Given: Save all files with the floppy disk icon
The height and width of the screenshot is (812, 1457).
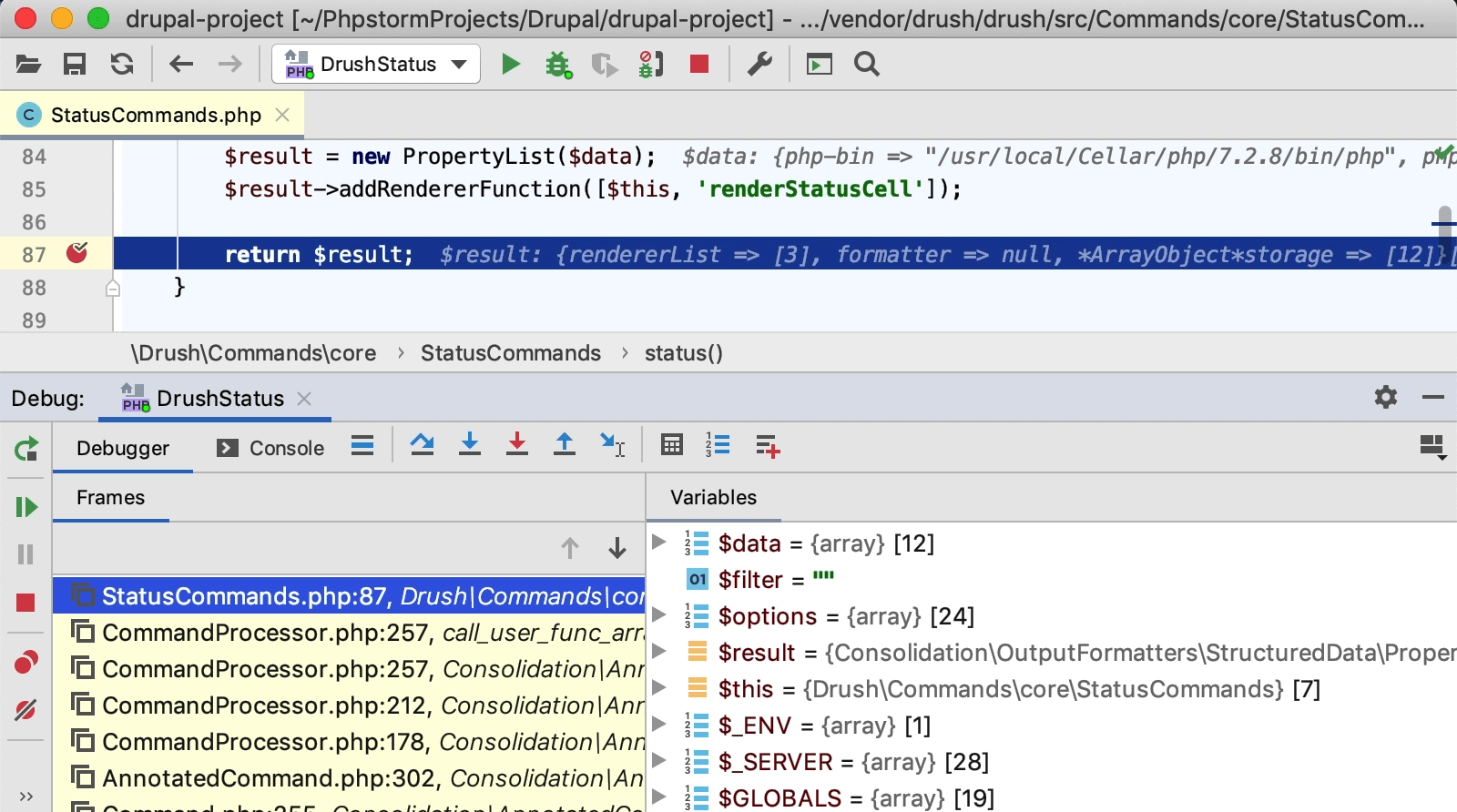Looking at the screenshot, I should (x=75, y=64).
